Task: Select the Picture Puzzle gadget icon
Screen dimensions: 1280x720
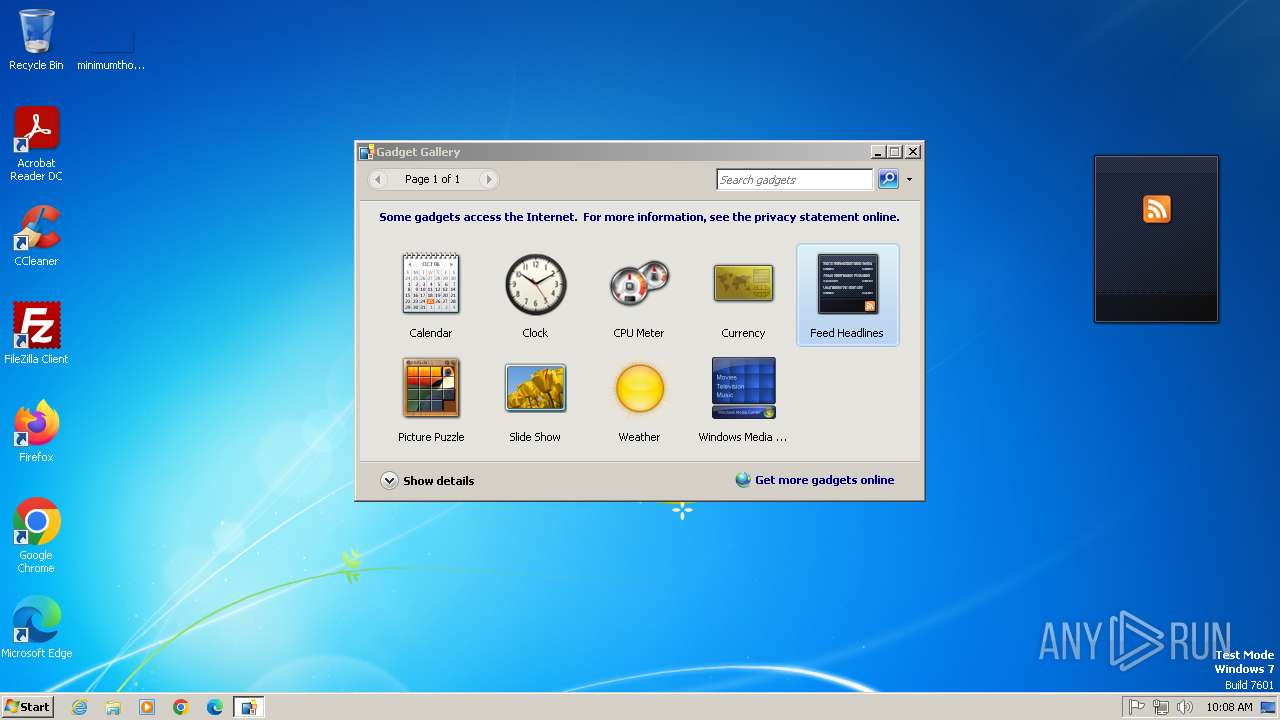Action: point(431,388)
